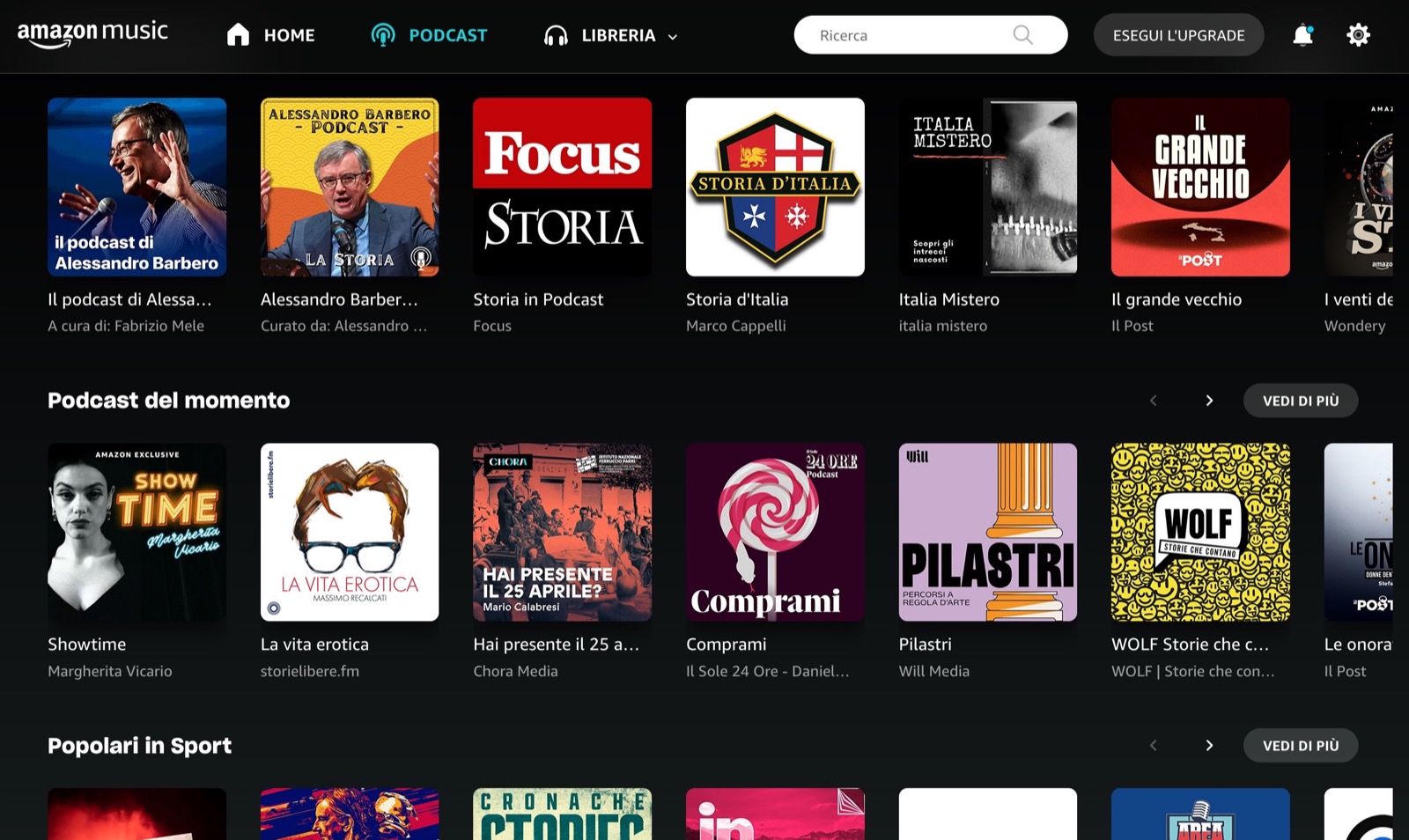Show next Popolari in Sport items
The image size is (1409, 840).
pos(1209,746)
